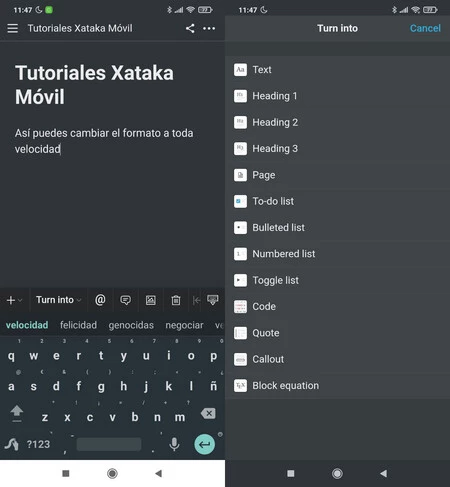Choose the felicidad word suggestion
Viewport: 450px width, 487px height.
tap(78, 325)
